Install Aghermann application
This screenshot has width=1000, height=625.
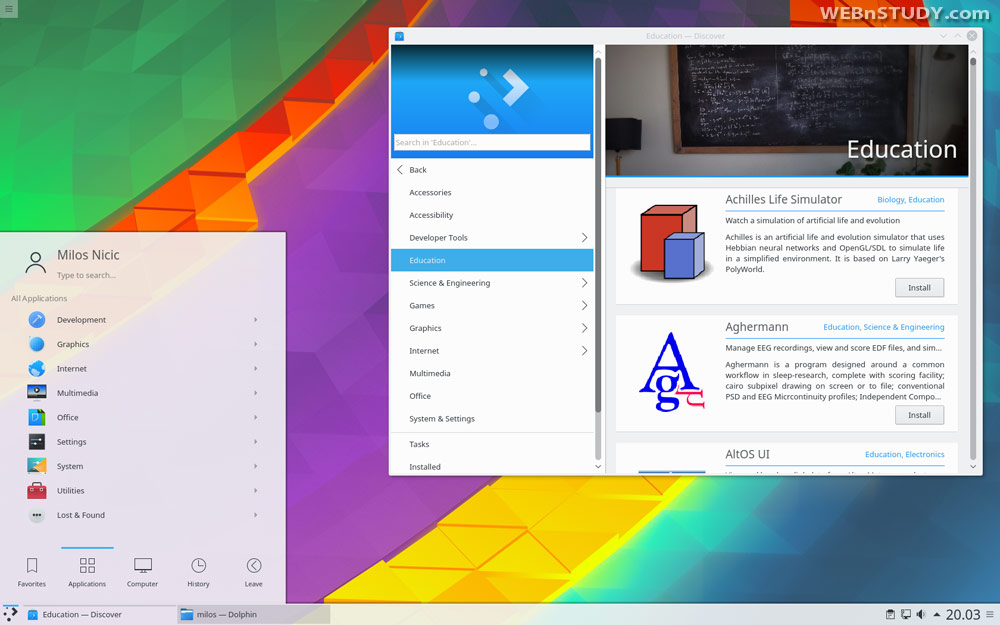pos(919,415)
